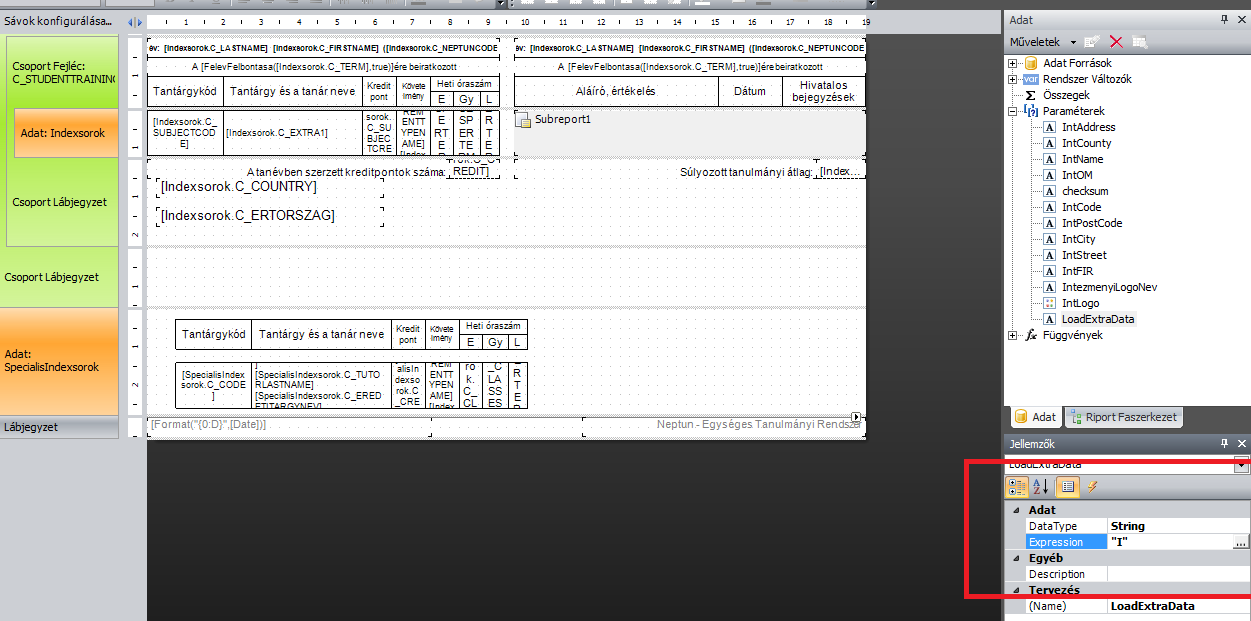This screenshot has width=1251, height=621.
Task: Switch to the Riport Faszerkezet tab
Action: 1123,417
